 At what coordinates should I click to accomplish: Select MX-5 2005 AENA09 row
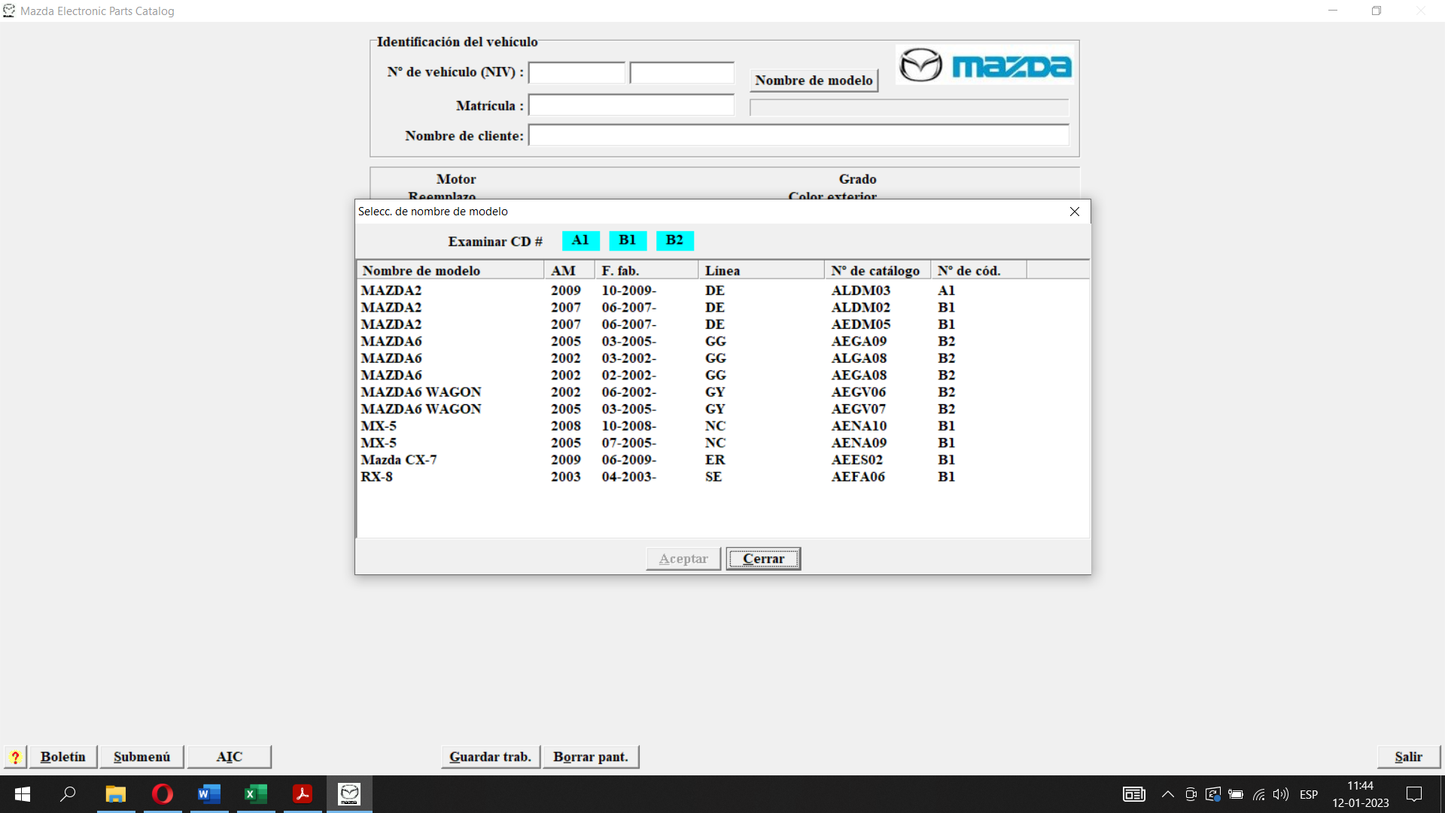(x=723, y=443)
